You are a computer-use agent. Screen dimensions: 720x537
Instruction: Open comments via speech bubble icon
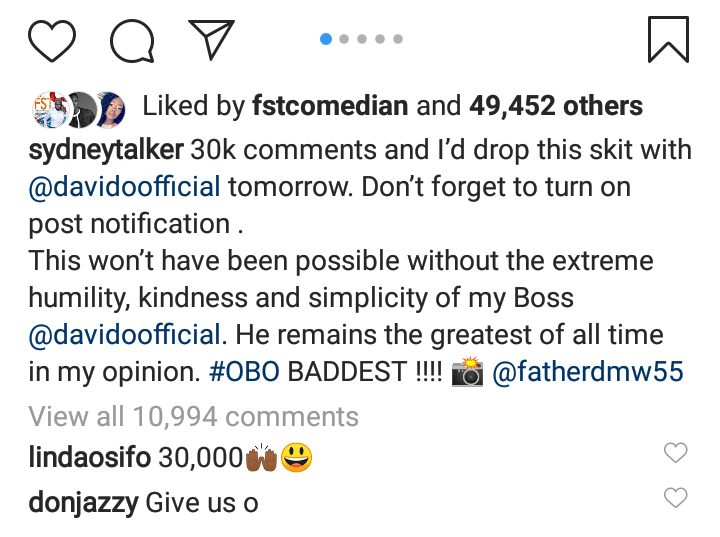click(132, 40)
